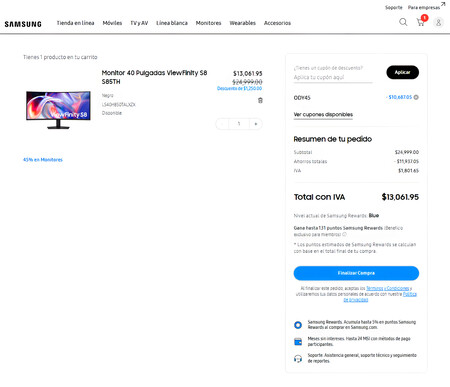Open Línea blanca menu
The image size is (450, 387).
pyautogui.click(x=172, y=23)
